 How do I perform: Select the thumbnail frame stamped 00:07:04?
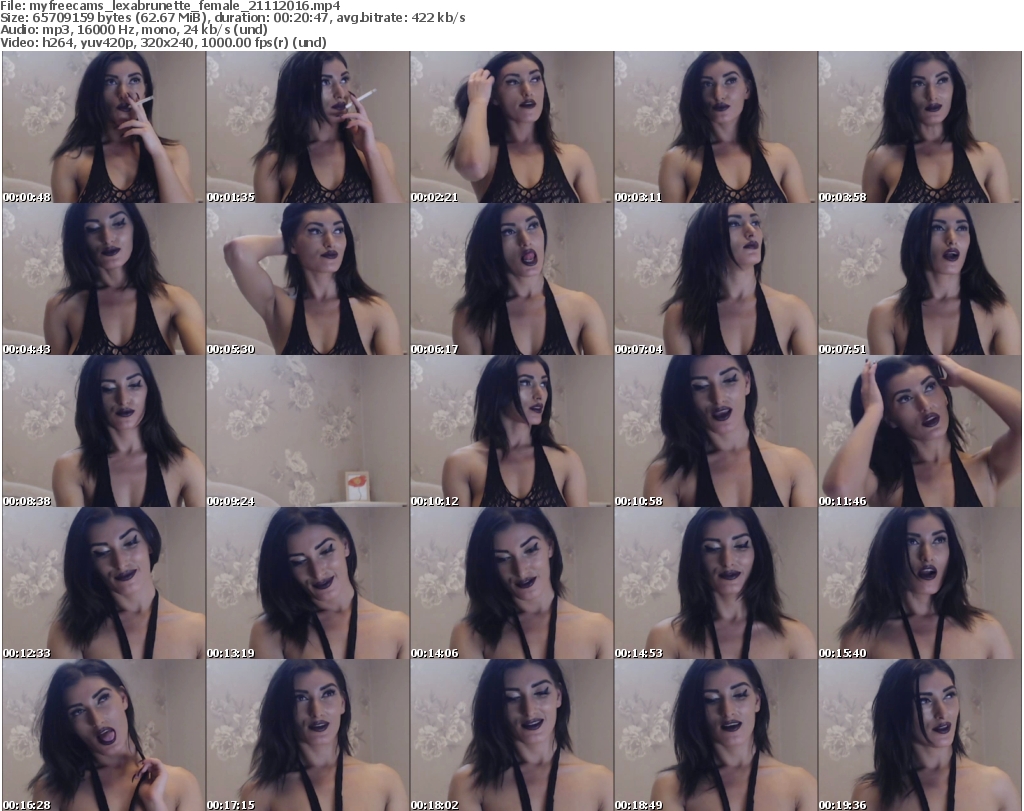716,279
